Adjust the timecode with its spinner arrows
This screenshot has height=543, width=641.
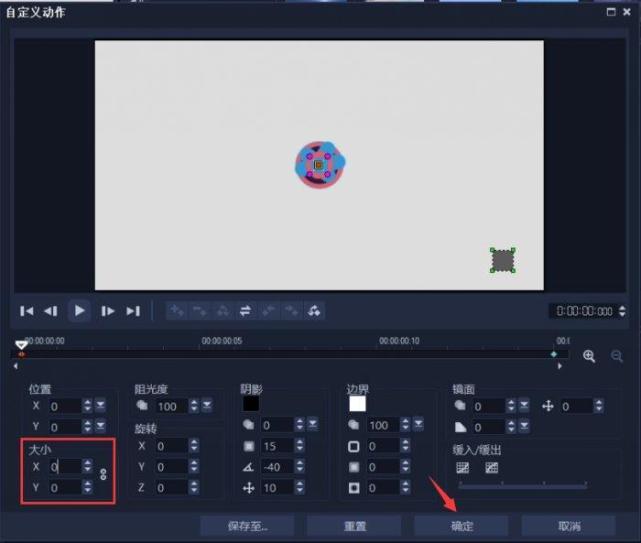(622, 311)
